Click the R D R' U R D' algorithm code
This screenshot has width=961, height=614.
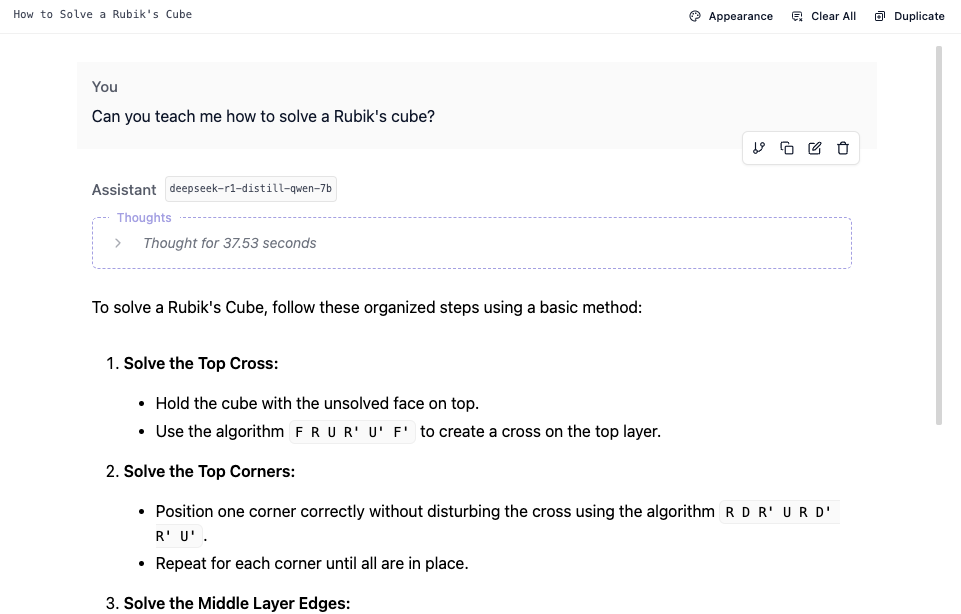779,512
